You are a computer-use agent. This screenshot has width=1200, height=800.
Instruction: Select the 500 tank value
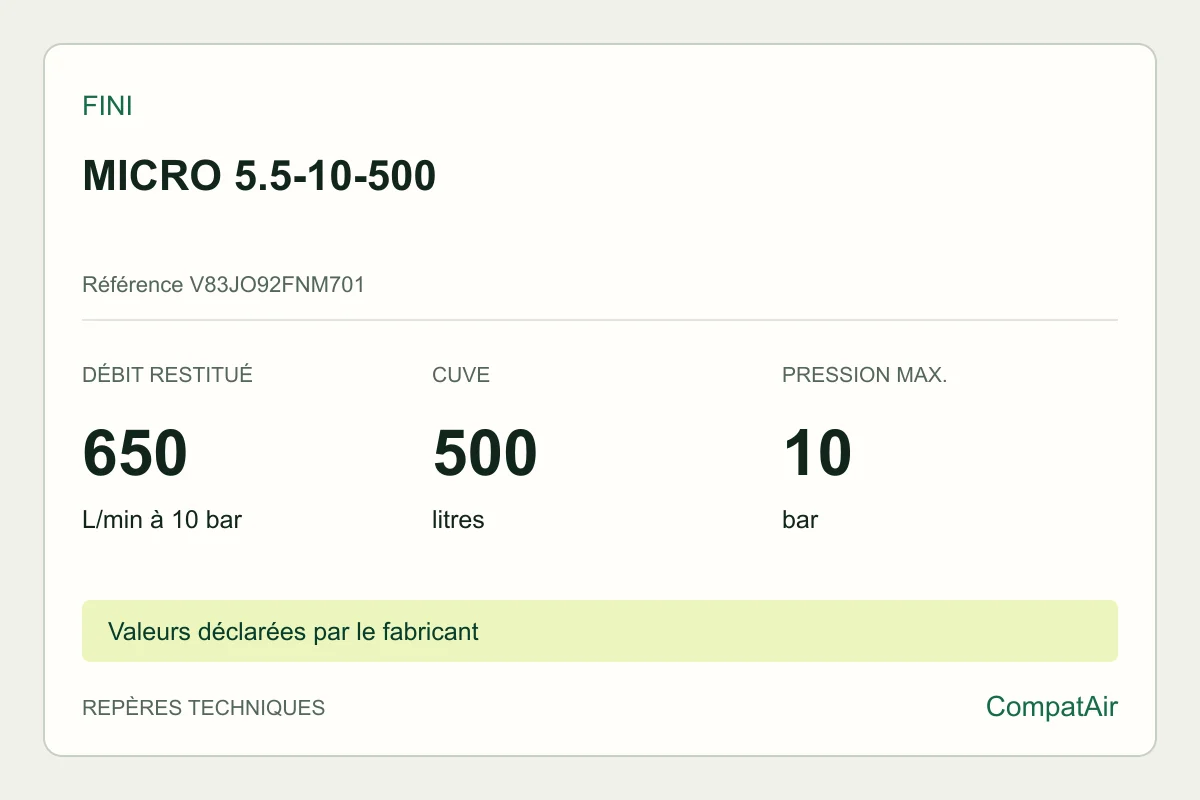pyautogui.click(x=485, y=453)
